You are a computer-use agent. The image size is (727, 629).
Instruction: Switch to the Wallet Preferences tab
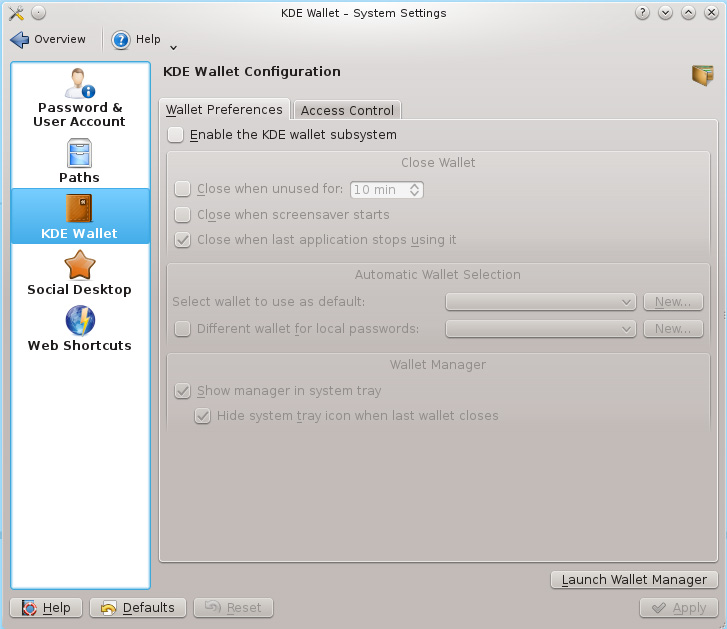(x=224, y=110)
